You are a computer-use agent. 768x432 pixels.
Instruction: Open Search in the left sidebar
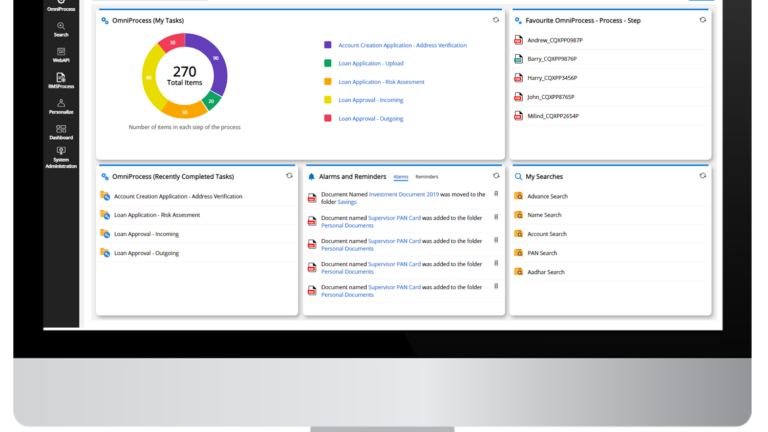coord(62,28)
